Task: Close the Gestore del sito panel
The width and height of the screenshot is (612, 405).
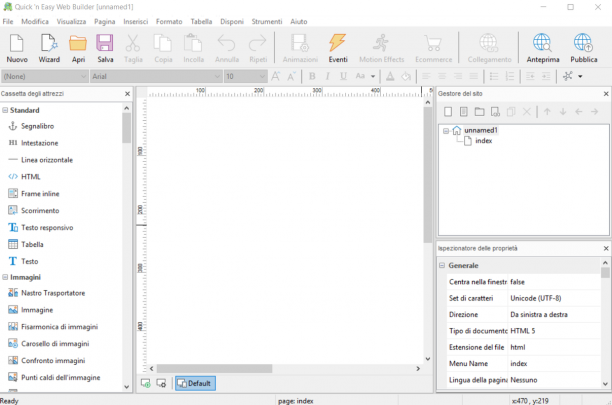Action: (x=606, y=94)
